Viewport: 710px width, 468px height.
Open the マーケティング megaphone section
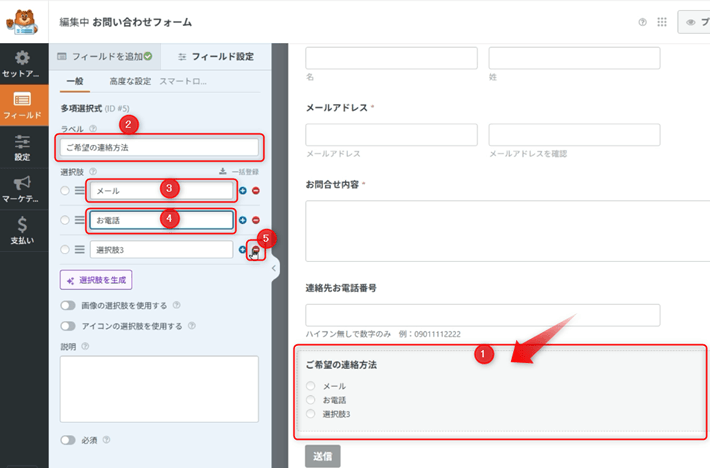tap(23, 189)
